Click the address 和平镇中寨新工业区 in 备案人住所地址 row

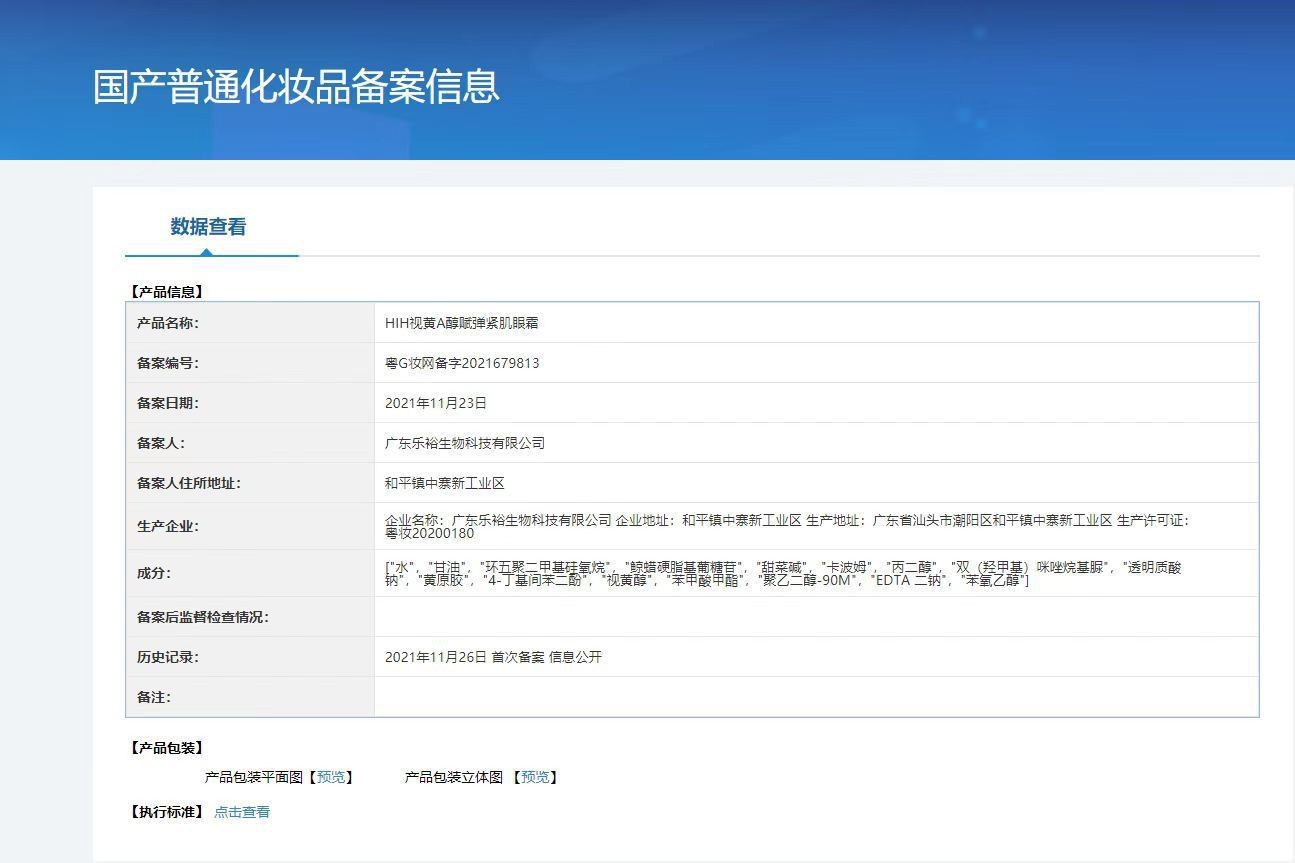point(445,483)
